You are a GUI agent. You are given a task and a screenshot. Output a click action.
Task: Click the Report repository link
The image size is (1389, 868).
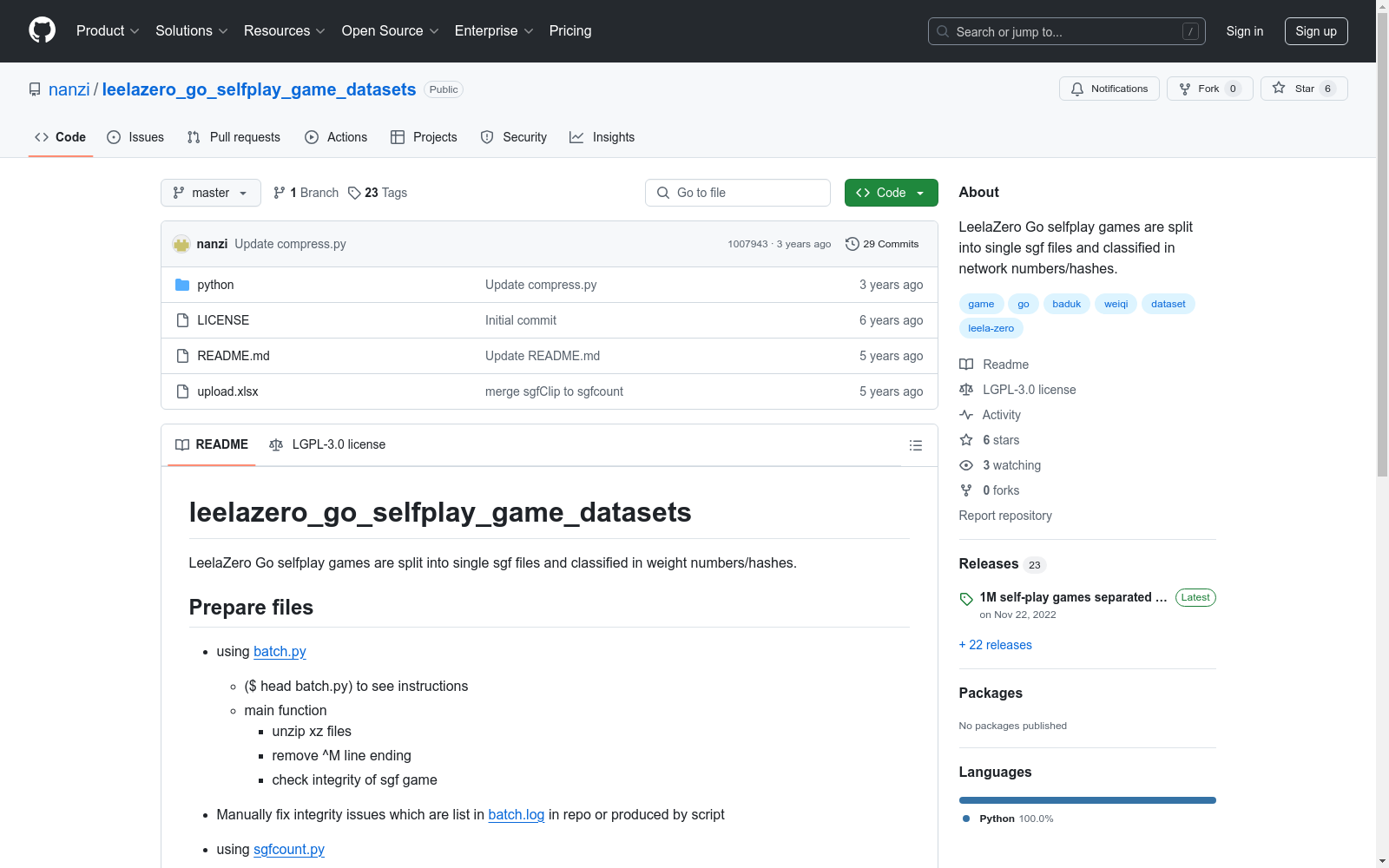pos(1005,516)
